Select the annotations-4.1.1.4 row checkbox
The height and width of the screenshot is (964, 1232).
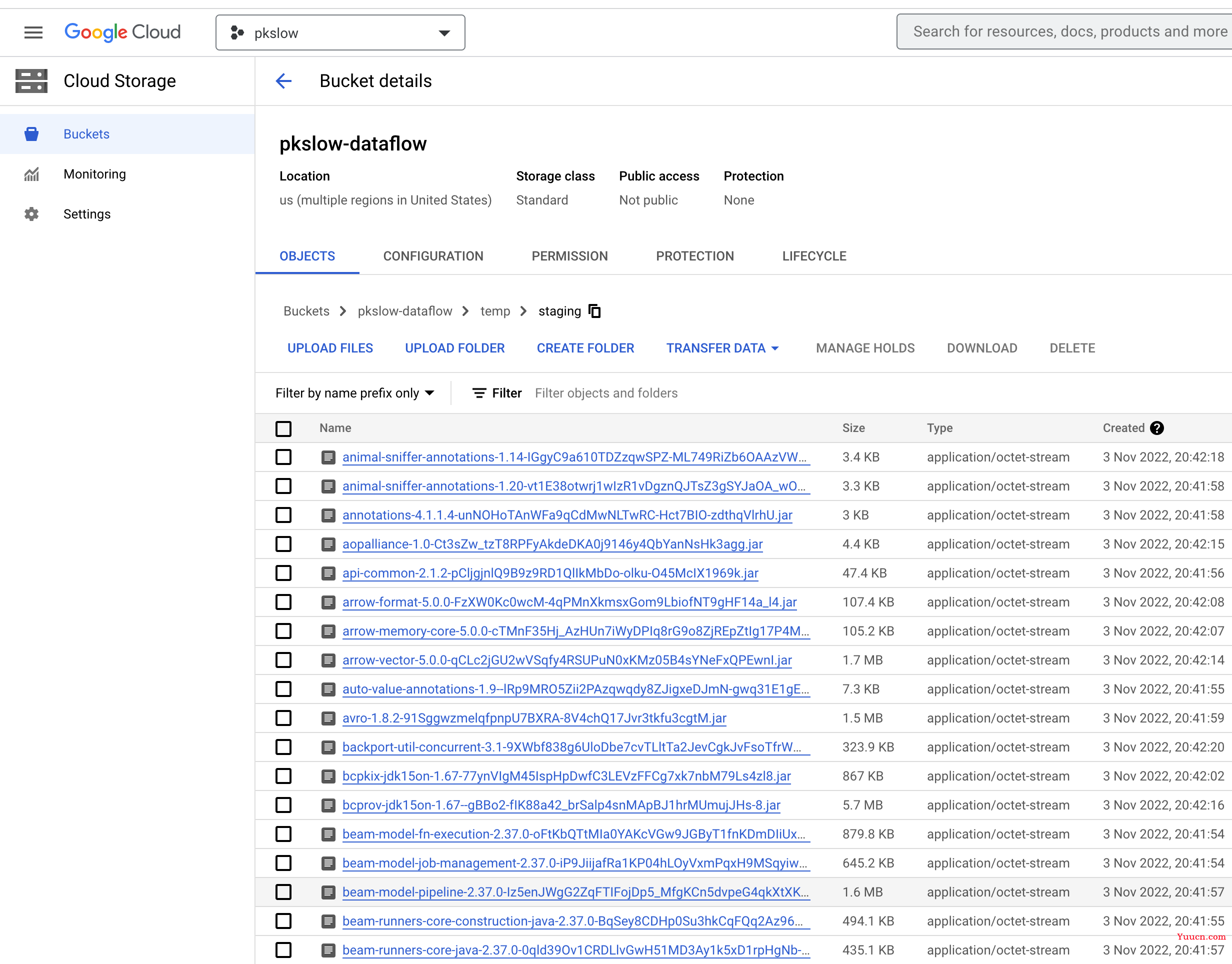coord(283,514)
